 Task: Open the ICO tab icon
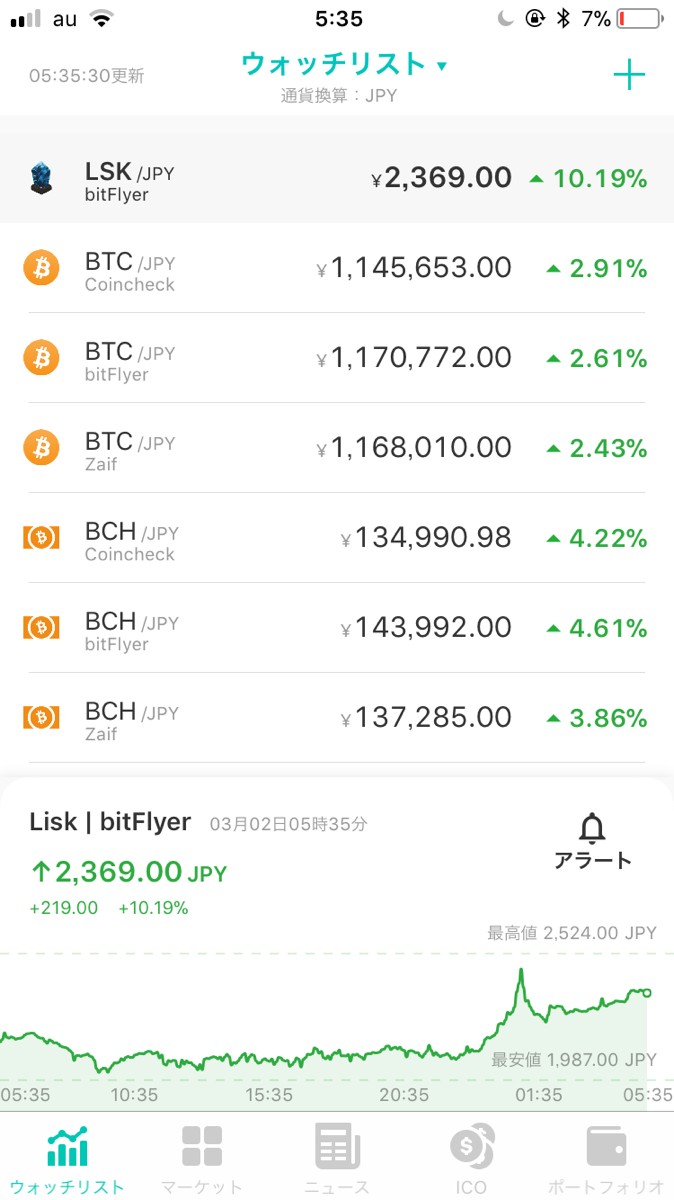471,1147
